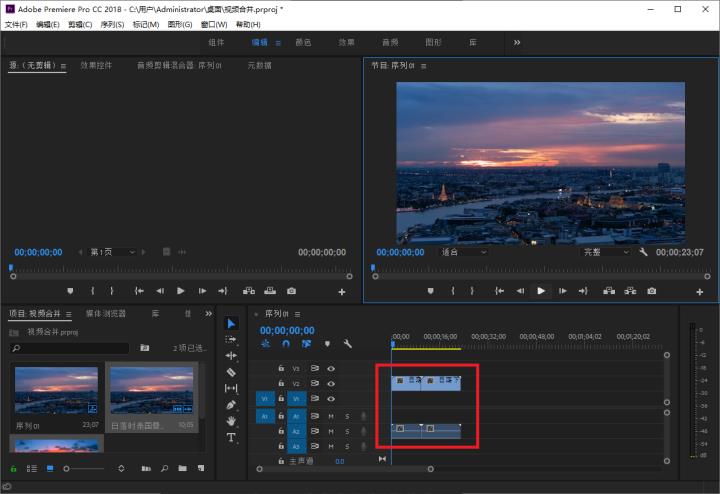Select the Razor tool
This screenshot has height=494, width=720.
pyautogui.click(x=231, y=372)
